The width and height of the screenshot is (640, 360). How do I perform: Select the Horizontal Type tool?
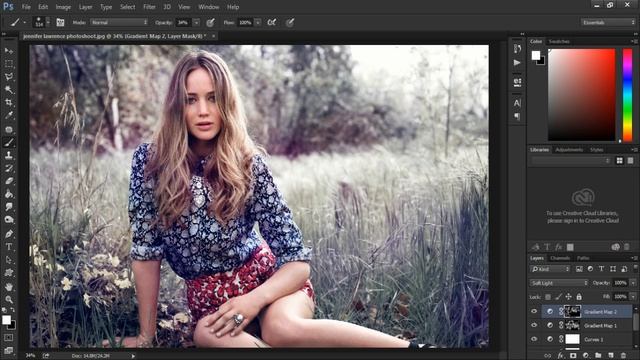[9, 247]
